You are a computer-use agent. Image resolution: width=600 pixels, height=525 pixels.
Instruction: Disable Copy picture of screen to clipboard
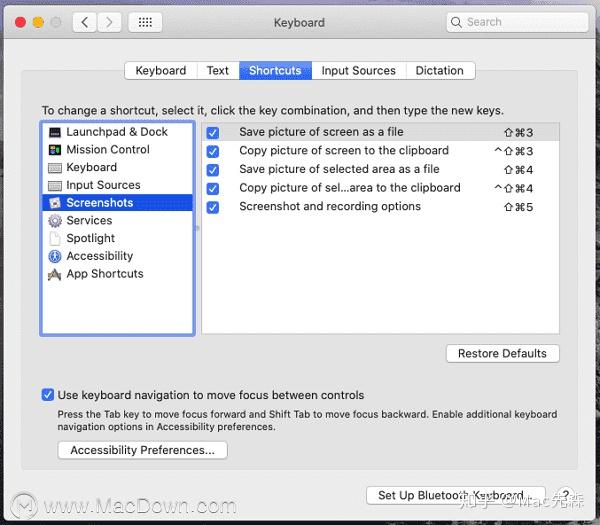coord(213,151)
